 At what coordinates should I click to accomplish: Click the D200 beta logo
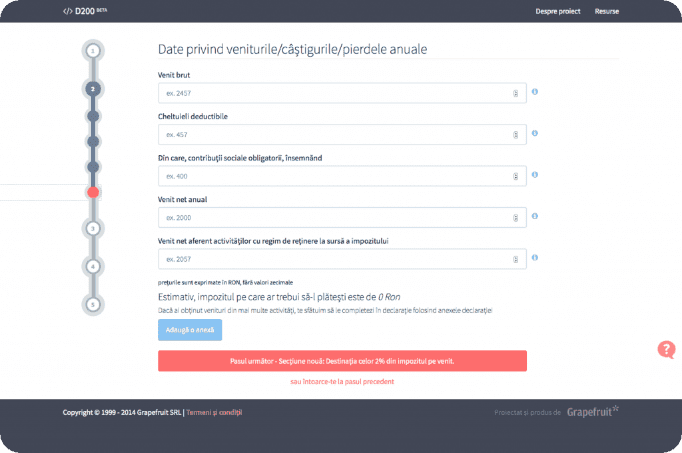85,11
